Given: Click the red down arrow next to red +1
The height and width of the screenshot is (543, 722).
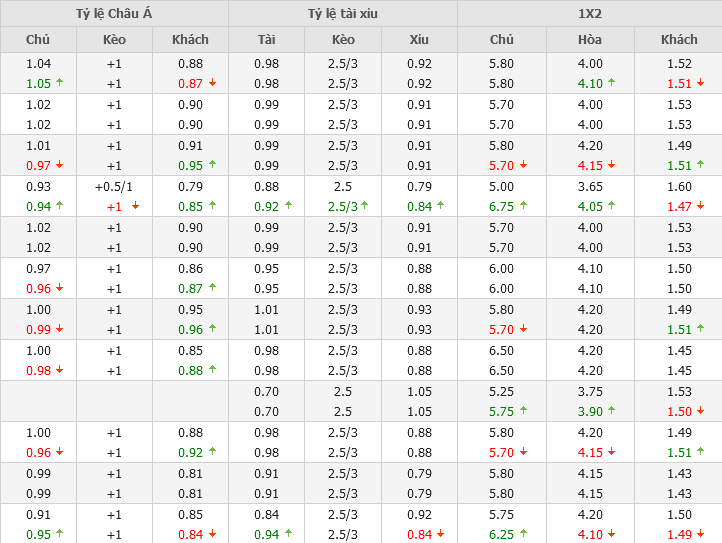Looking at the screenshot, I should coord(135,206).
